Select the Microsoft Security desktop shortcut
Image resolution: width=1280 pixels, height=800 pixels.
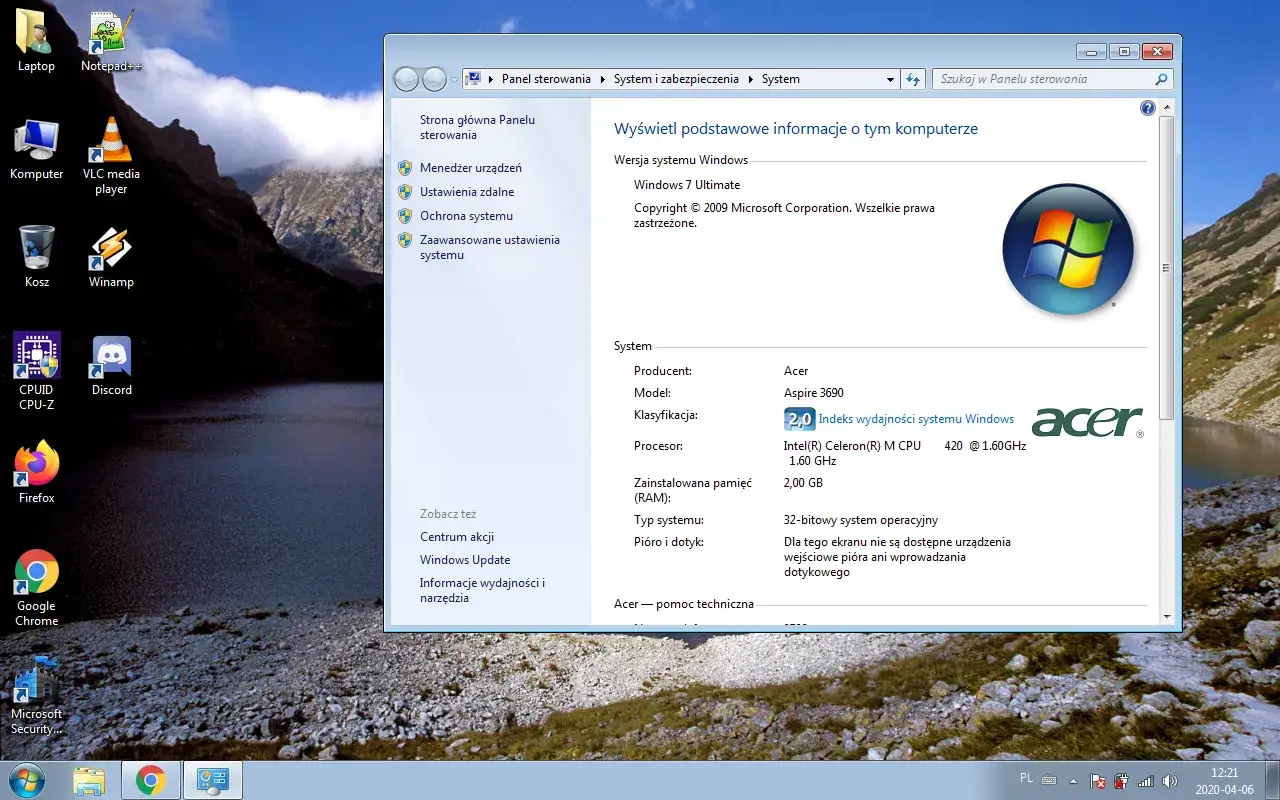click(x=36, y=695)
